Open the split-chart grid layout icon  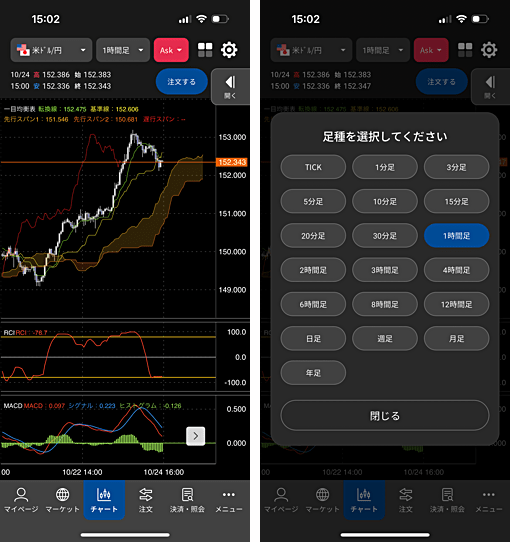coord(205,50)
